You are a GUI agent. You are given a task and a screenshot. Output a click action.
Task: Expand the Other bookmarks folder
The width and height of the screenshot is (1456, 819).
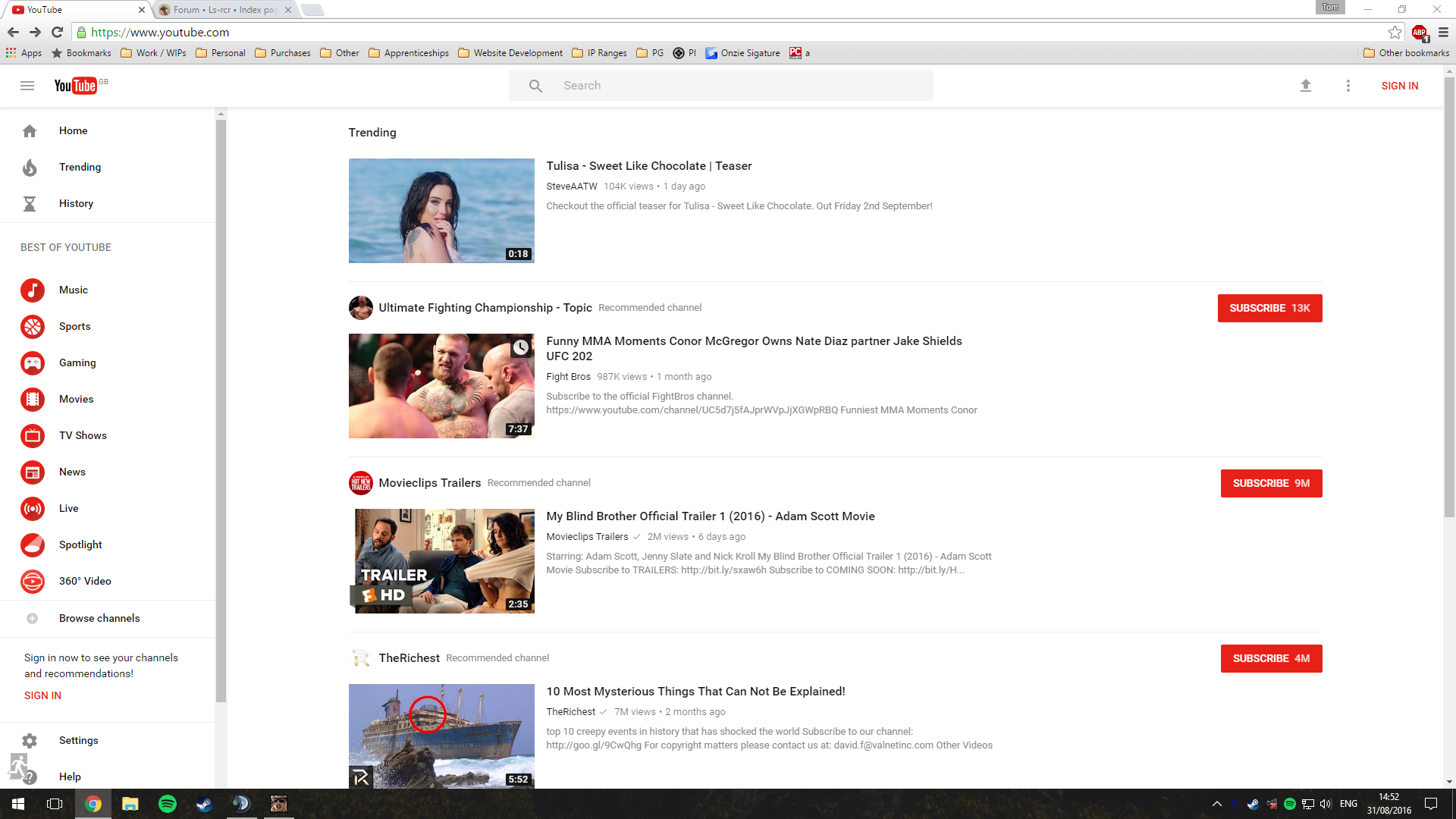click(x=1406, y=53)
